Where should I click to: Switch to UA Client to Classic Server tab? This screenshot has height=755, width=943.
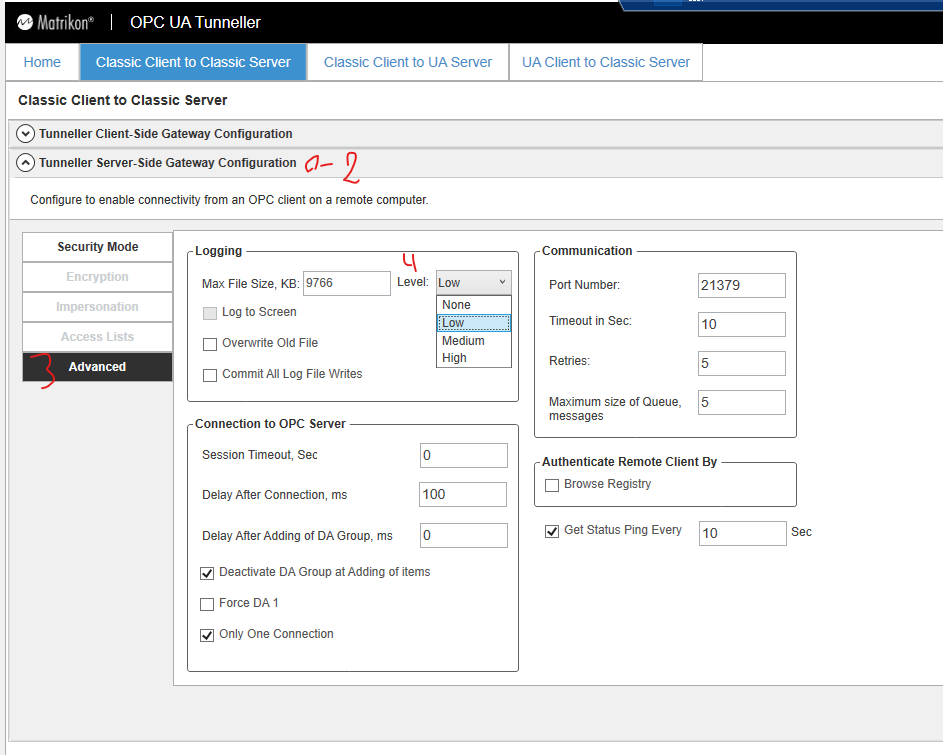pyautogui.click(x=606, y=62)
